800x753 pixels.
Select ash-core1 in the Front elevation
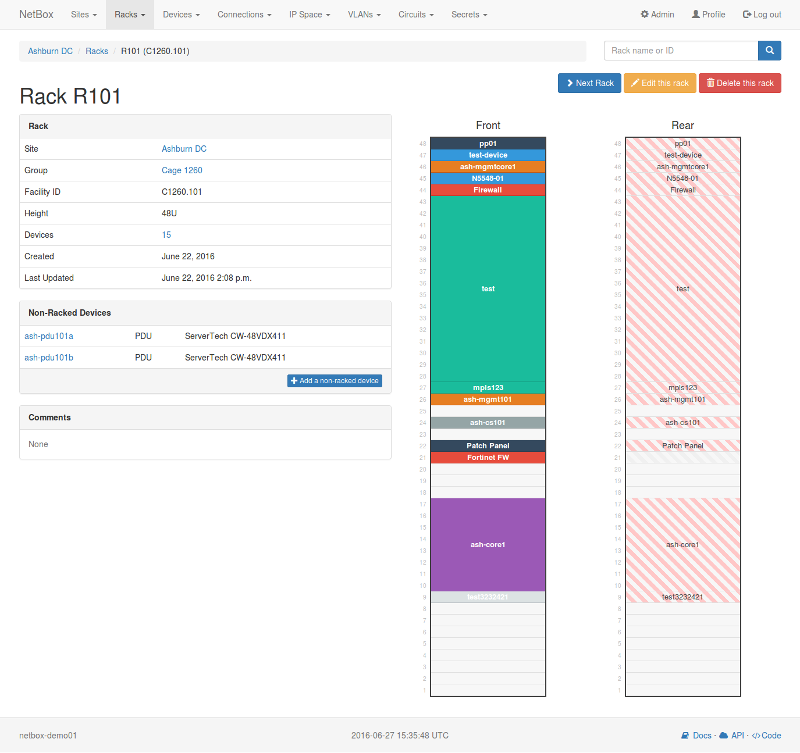(488, 544)
